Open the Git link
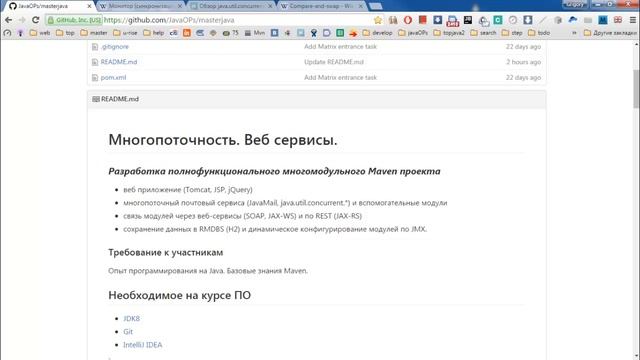The height and width of the screenshot is (360, 640). [x=128, y=331]
